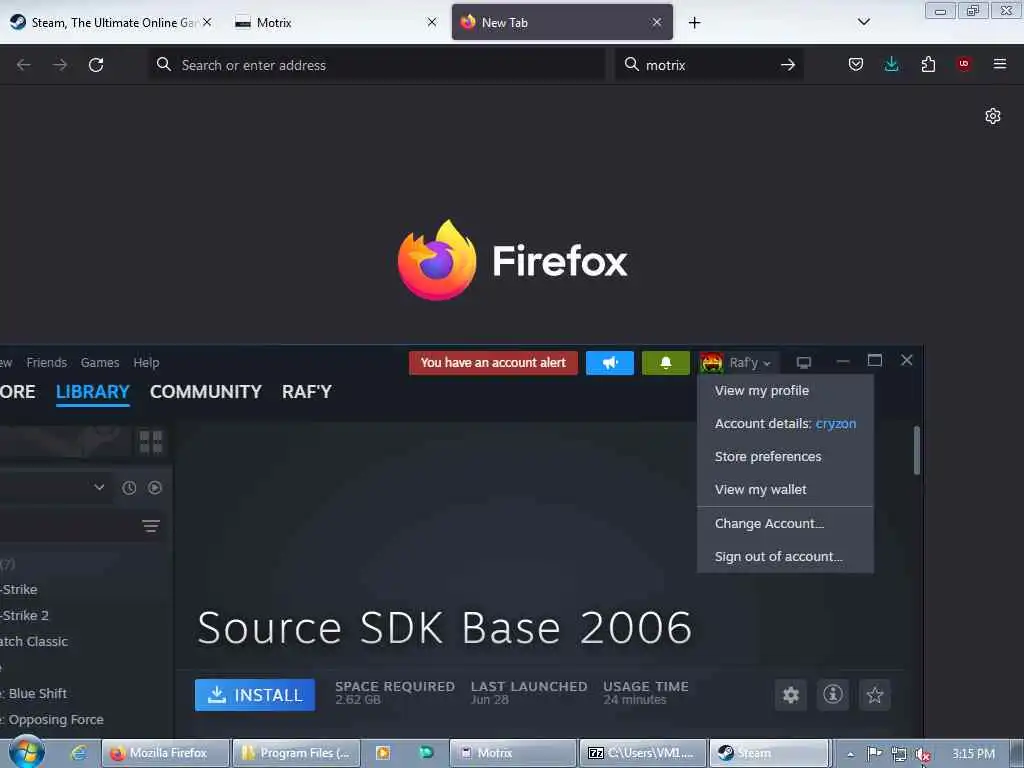Open Action Center flag tray icon
The height and width of the screenshot is (768, 1024).
(x=874, y=753)
